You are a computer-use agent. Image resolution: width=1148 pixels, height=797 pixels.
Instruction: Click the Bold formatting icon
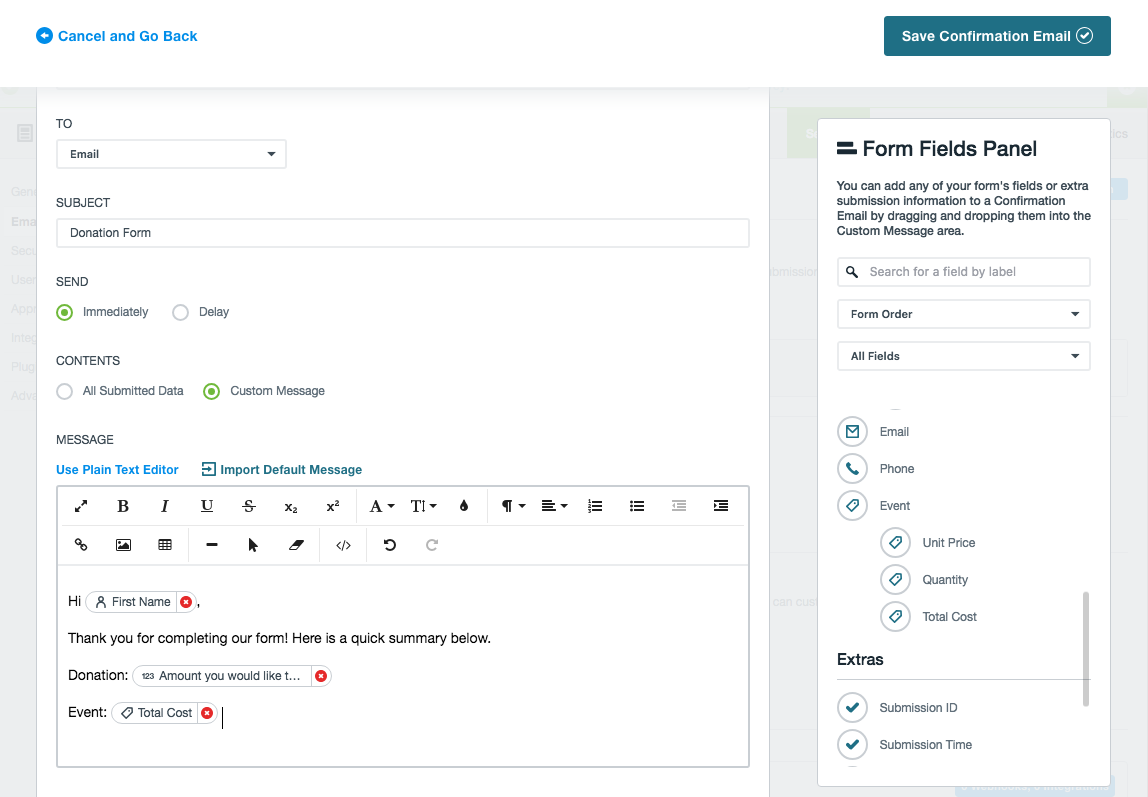click(x=123, y=506)
